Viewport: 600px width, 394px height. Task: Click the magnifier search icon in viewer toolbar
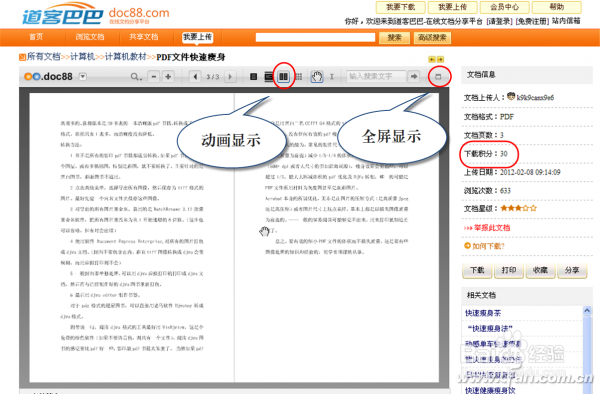coord(136,77)
